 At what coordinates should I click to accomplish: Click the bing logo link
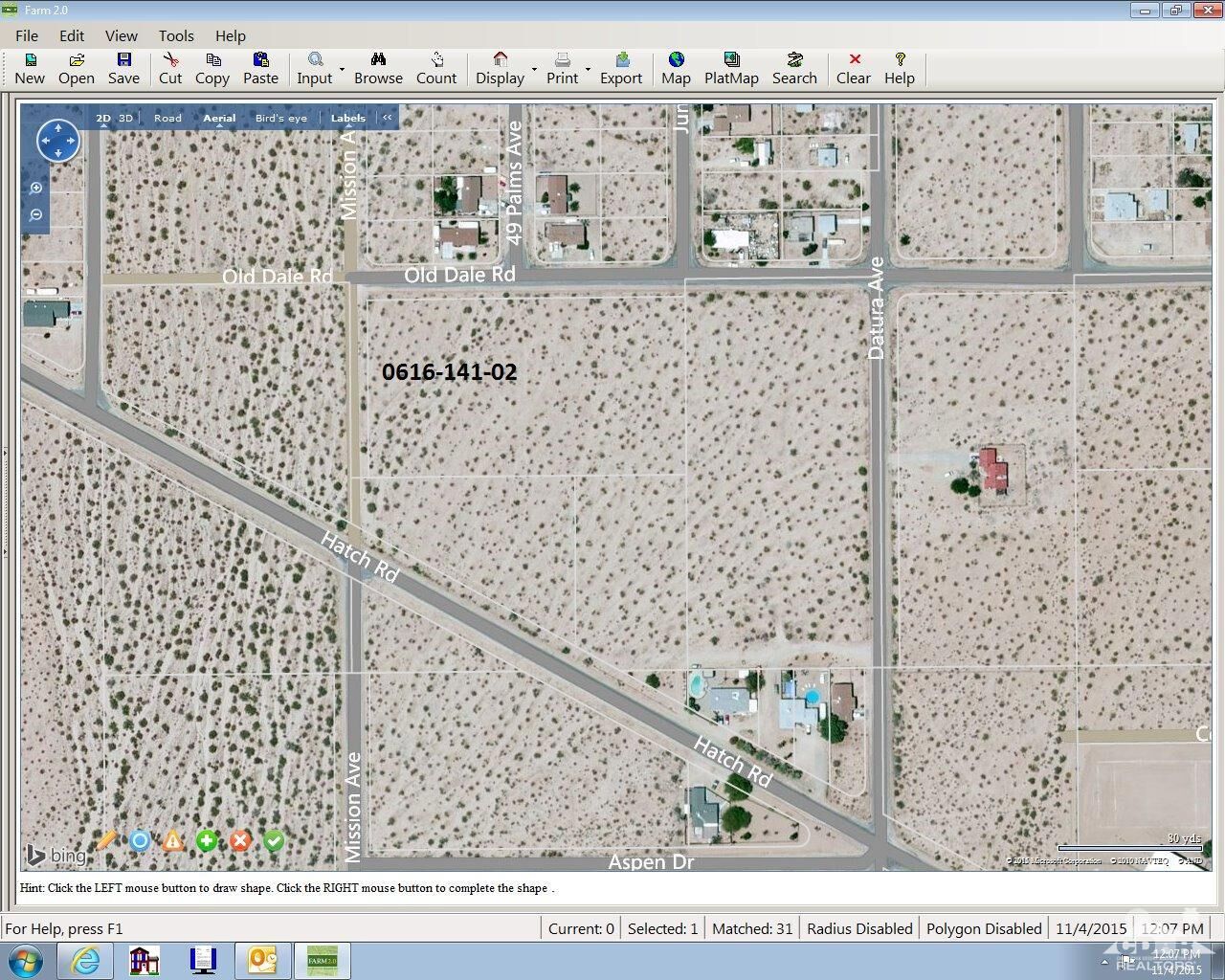(x=56, y=855)
